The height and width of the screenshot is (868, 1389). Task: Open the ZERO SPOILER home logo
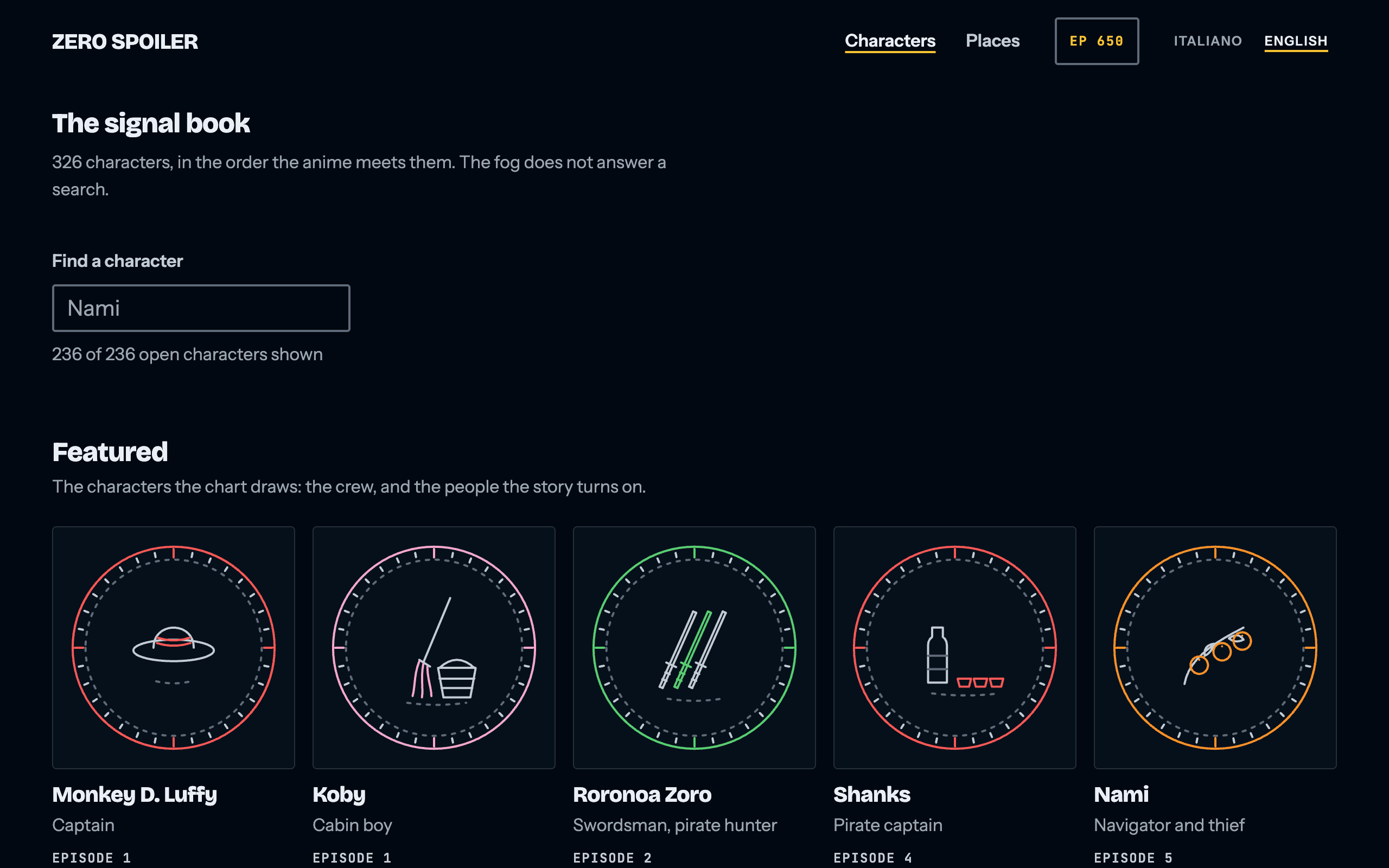(125, 41)
